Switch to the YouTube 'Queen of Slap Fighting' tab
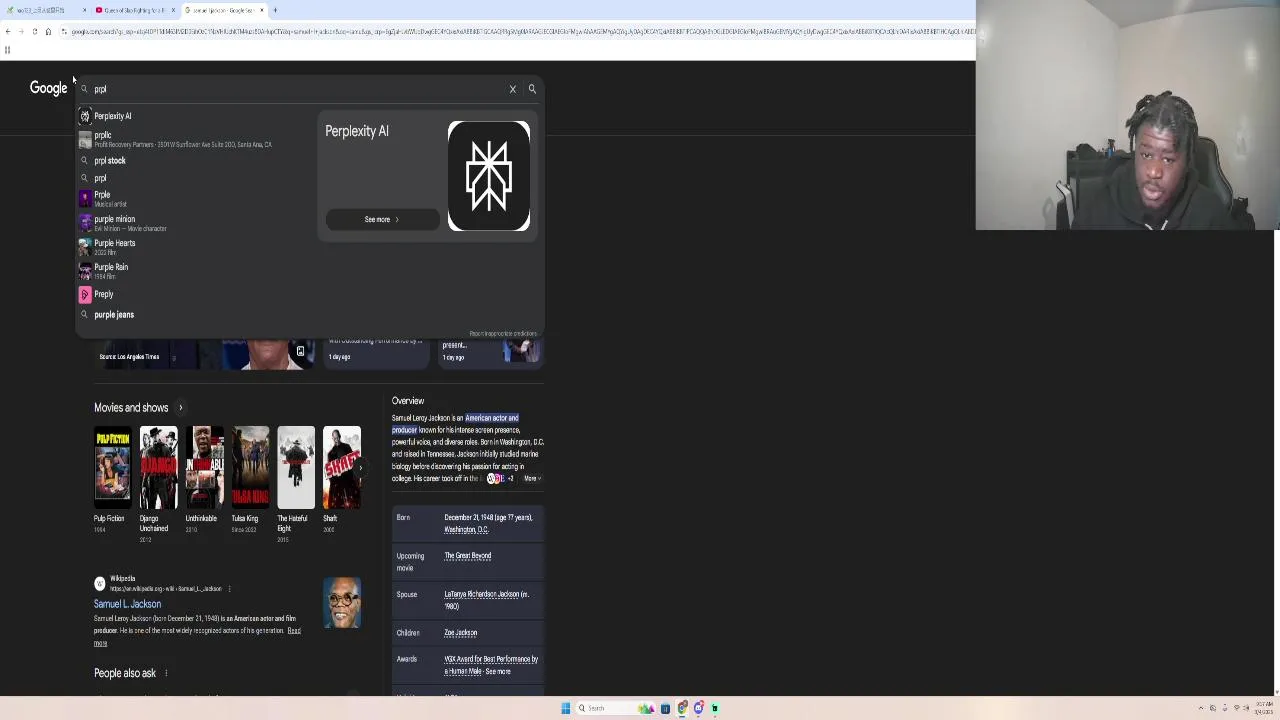This screenshot has height=720, width=1280. tap(135, 10)
